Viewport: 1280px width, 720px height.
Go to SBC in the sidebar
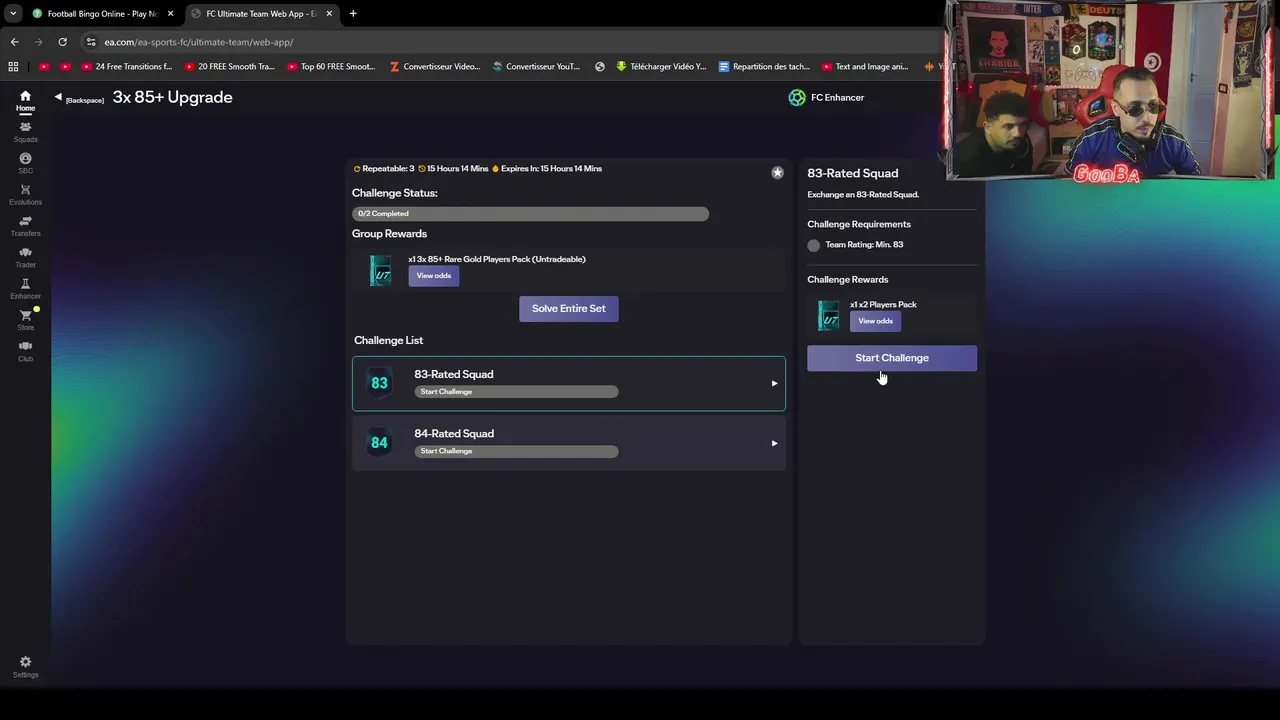click(25, 163)
